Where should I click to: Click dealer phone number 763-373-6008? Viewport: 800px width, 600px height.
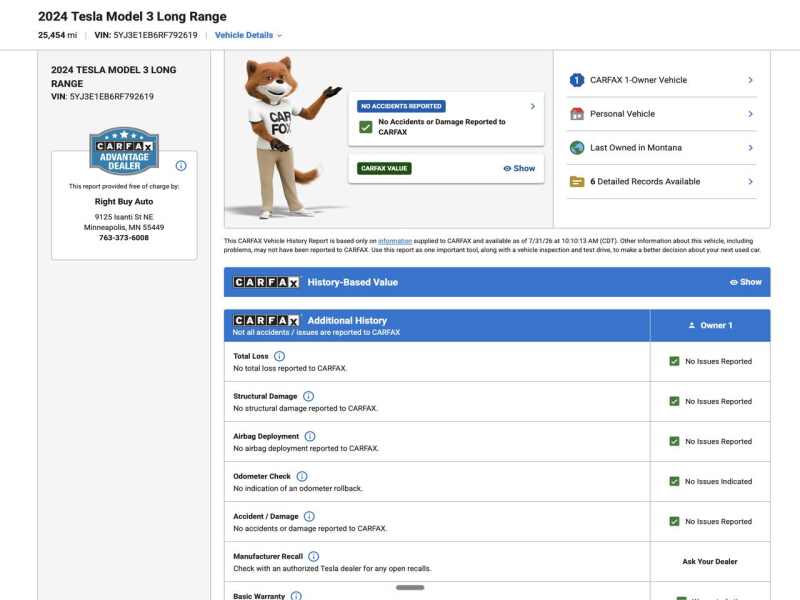124,238
